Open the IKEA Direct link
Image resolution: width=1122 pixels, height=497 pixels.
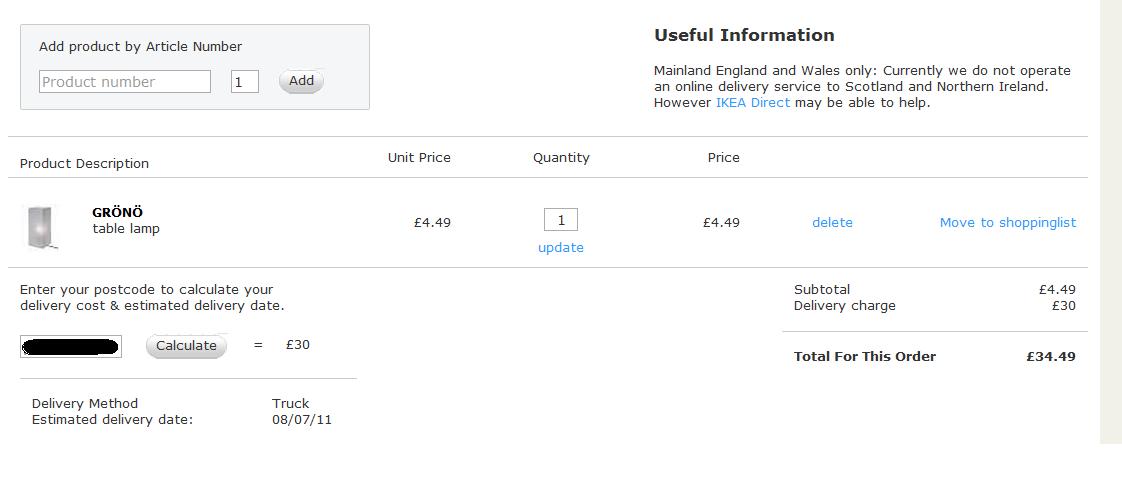752,103
